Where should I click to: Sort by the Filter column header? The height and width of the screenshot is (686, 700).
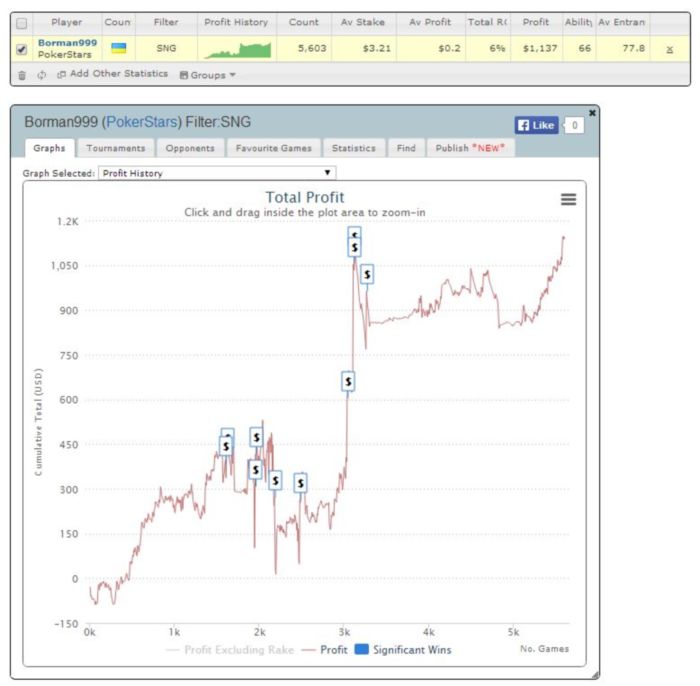(166, 22)
